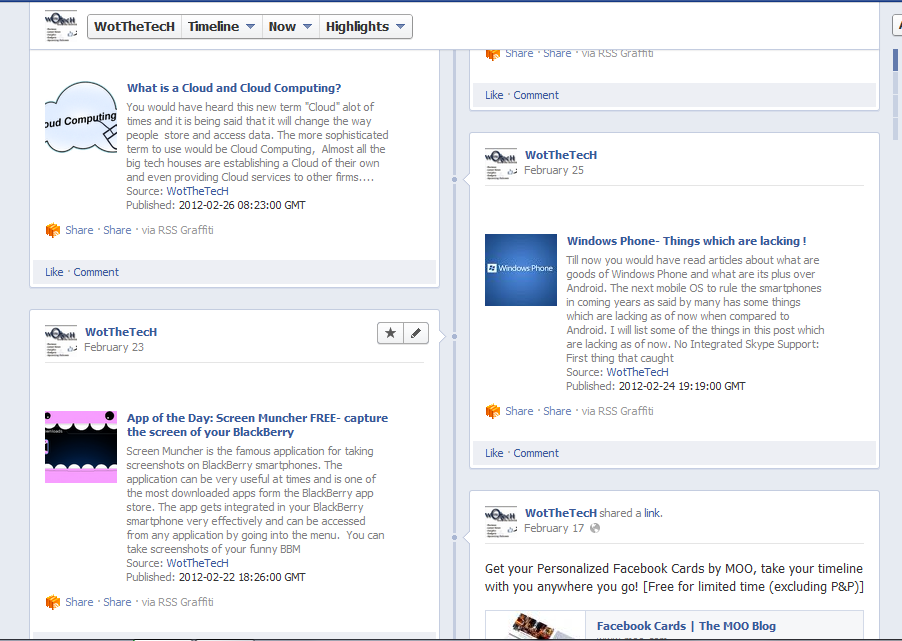Screen dimensions: 902x641
Task: Click timeline marker dot for February 23 post
Action: pyautogui.click(x=454, y=336)
